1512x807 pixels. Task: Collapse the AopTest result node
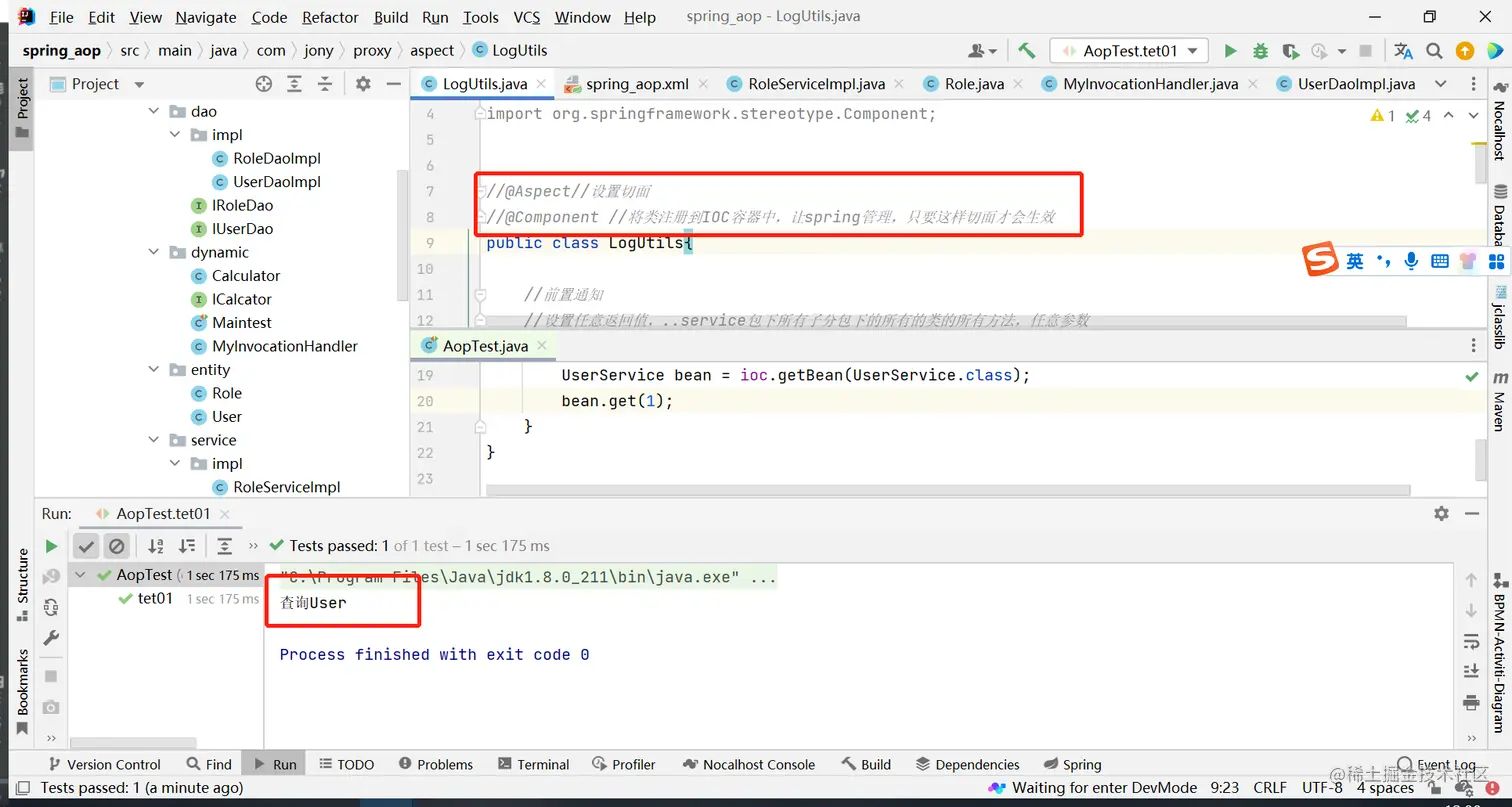pos(81,575)
